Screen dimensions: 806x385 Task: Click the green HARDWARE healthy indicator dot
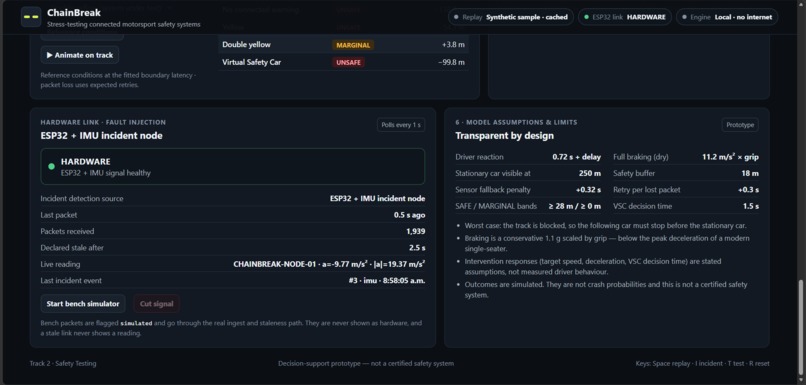[x=51, y=167]
